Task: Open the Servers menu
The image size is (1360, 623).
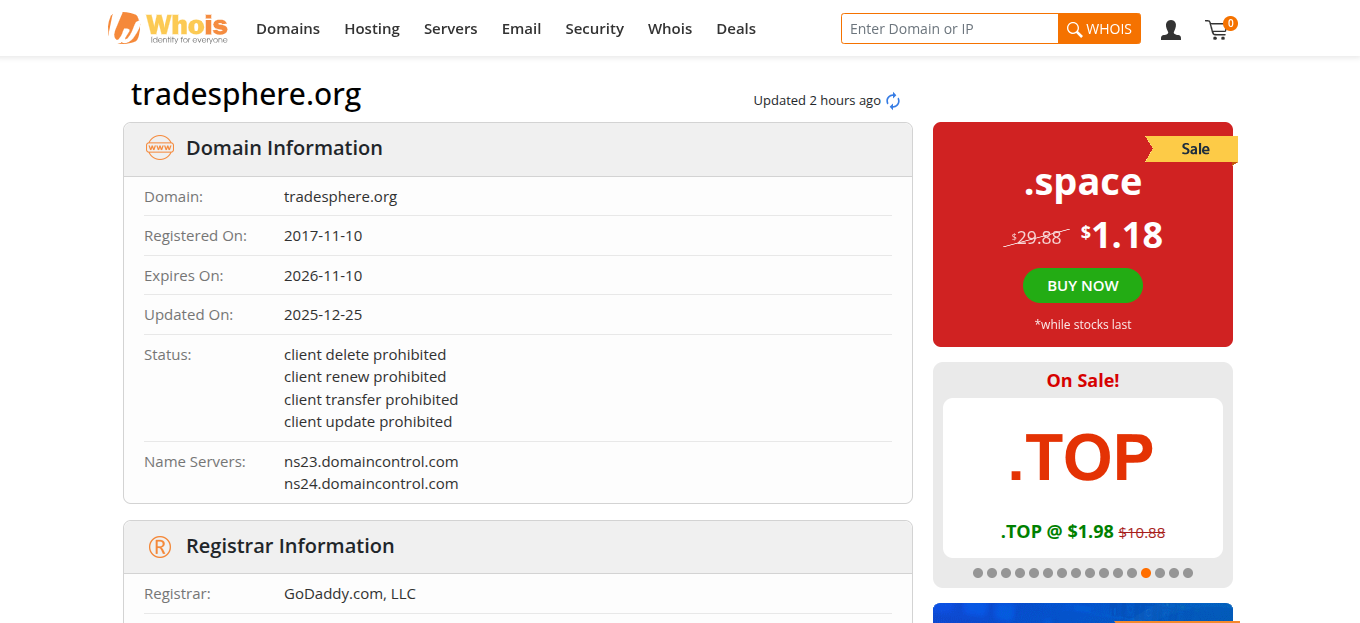Action: pyautogui.click(x=451, y=29)
